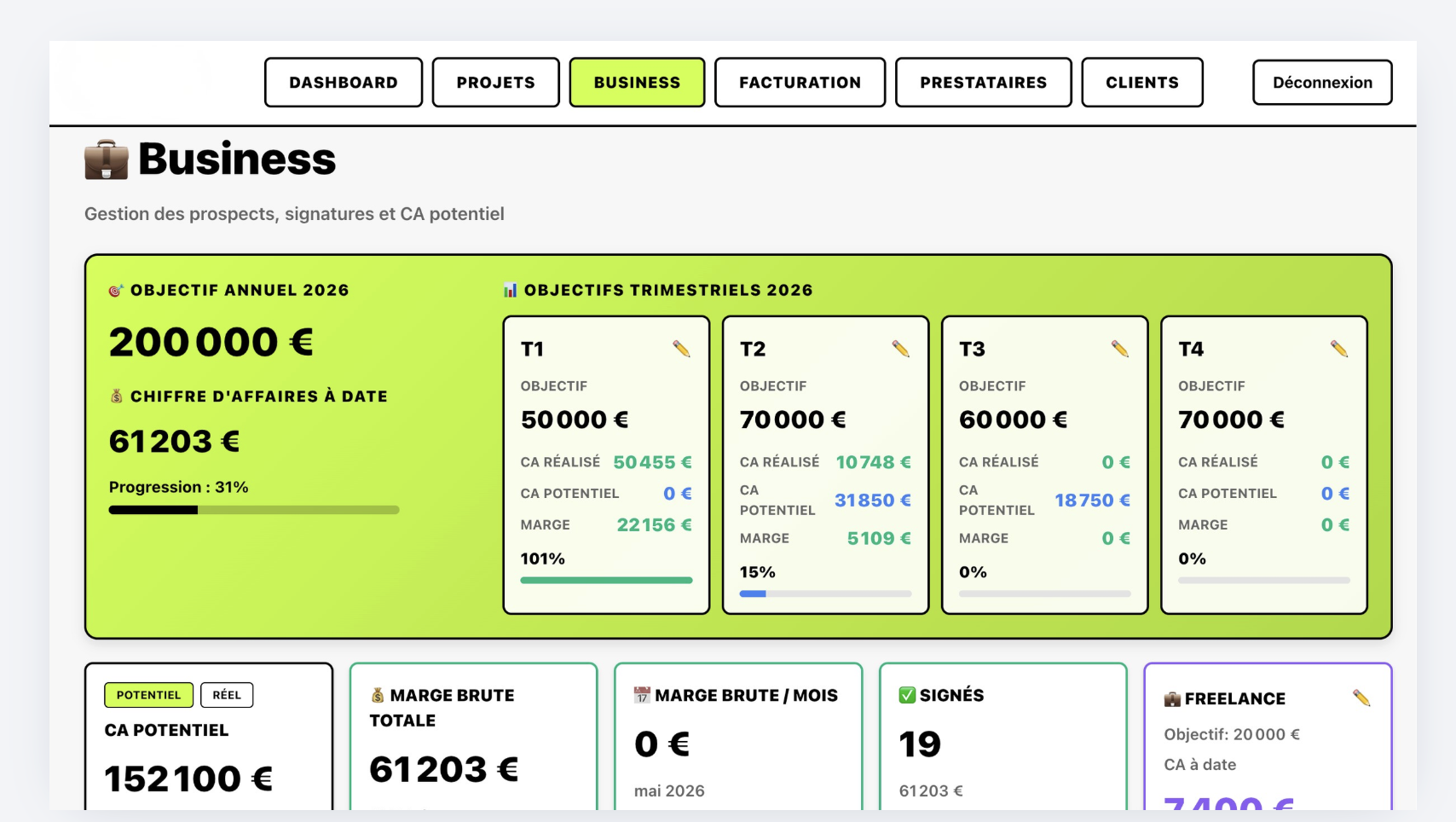Click T4 objectif value 70 000 €
Viewport: 1456px width, 822px height.
1232,420
